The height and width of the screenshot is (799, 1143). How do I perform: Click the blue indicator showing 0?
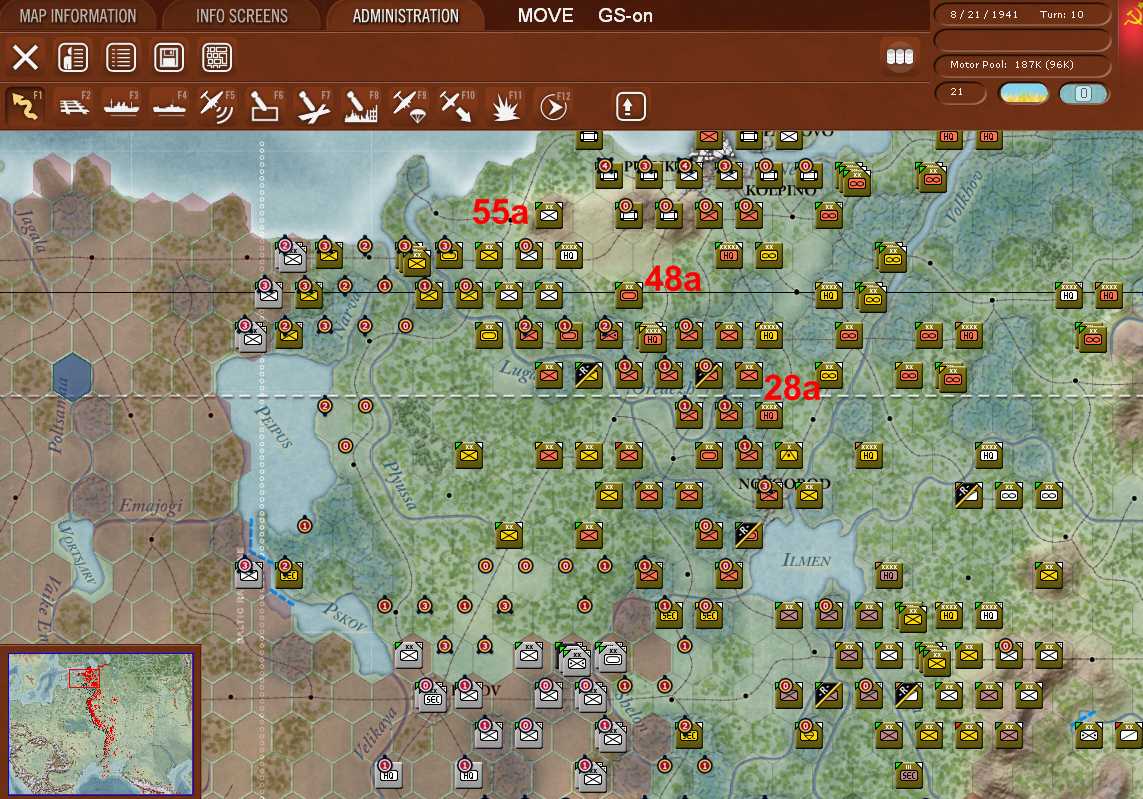1083,93
